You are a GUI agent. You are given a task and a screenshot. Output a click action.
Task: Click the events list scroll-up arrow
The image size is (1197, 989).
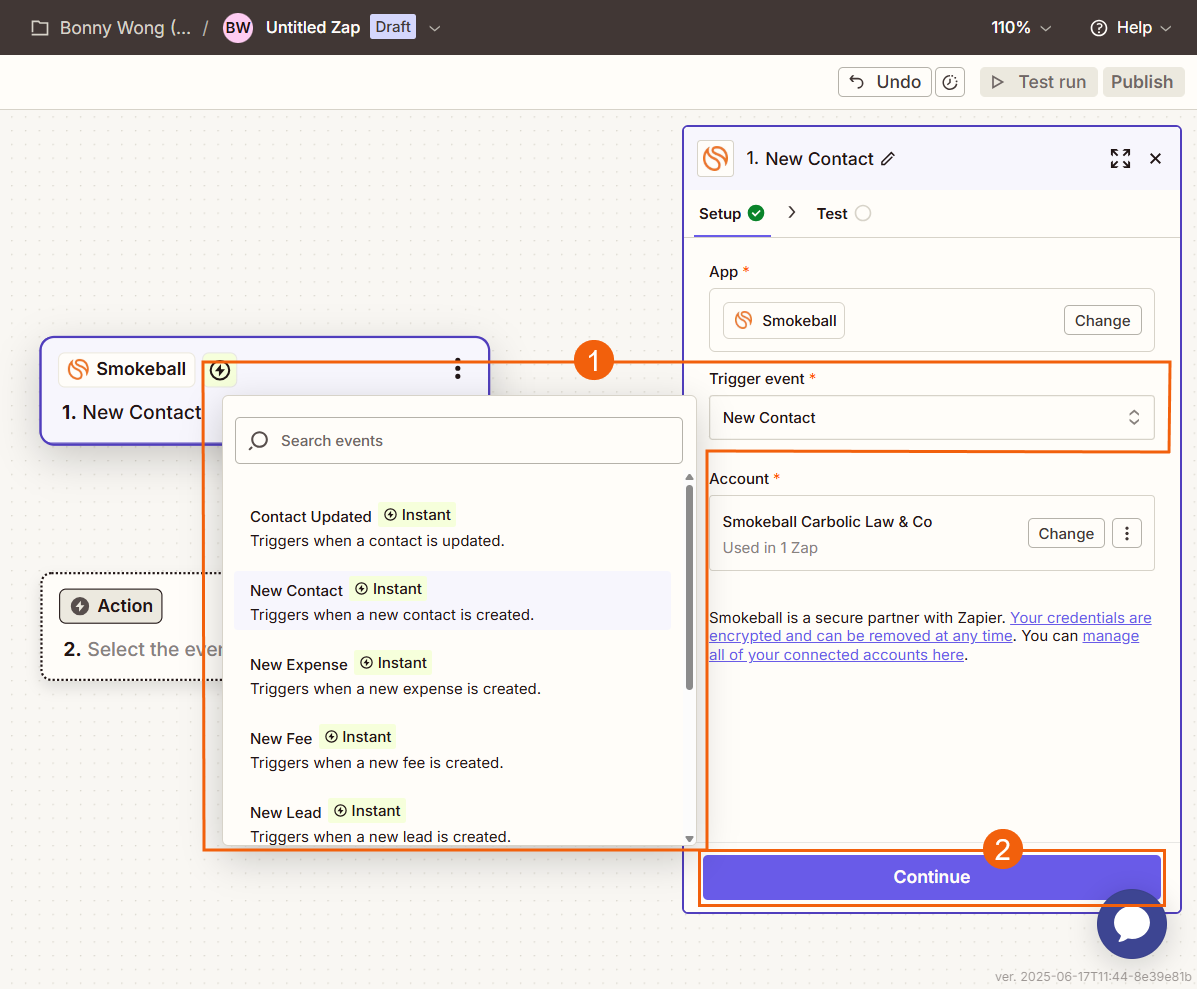pyautogui.click(x=689, y=478)
